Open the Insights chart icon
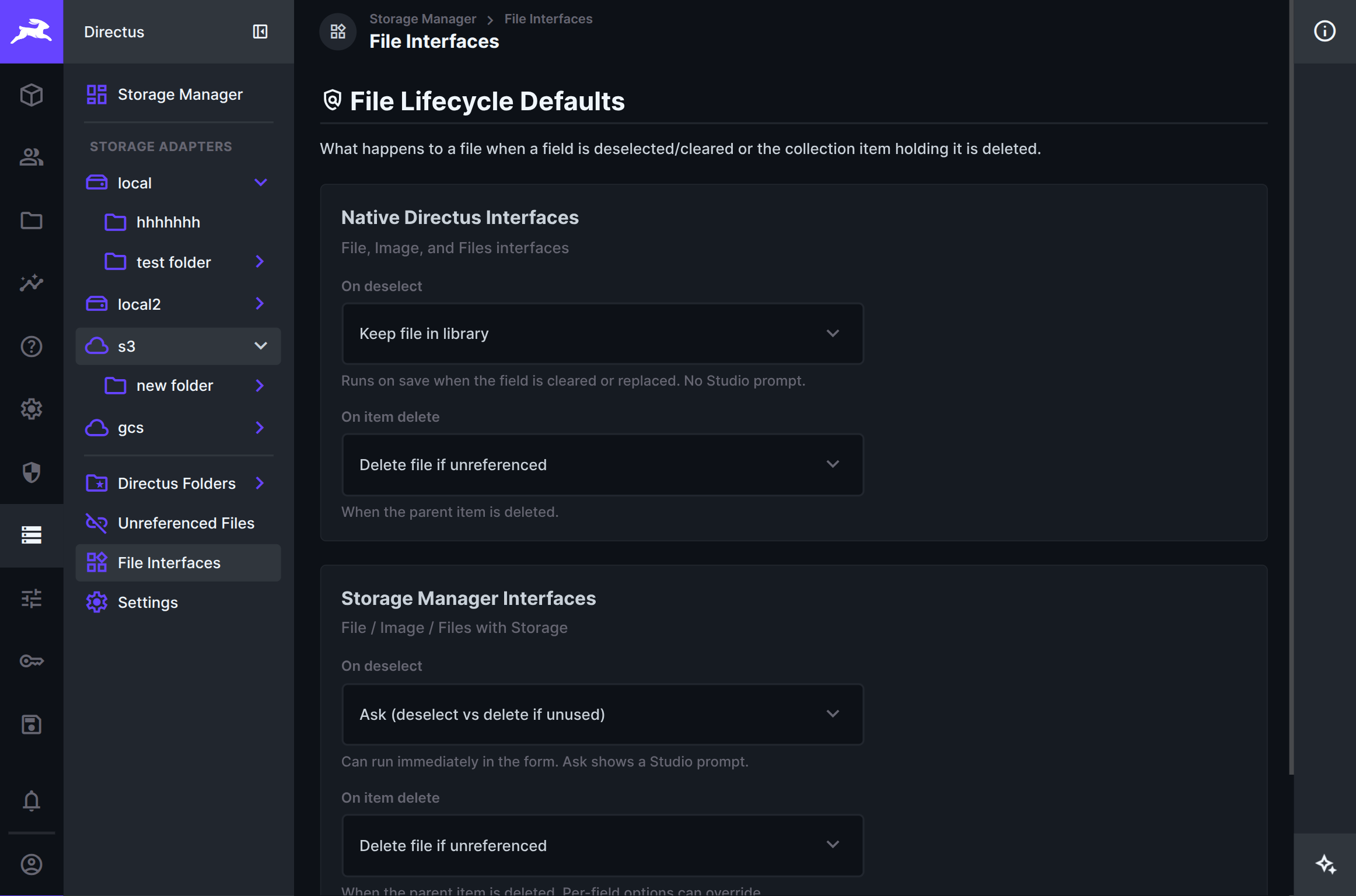 32,283
